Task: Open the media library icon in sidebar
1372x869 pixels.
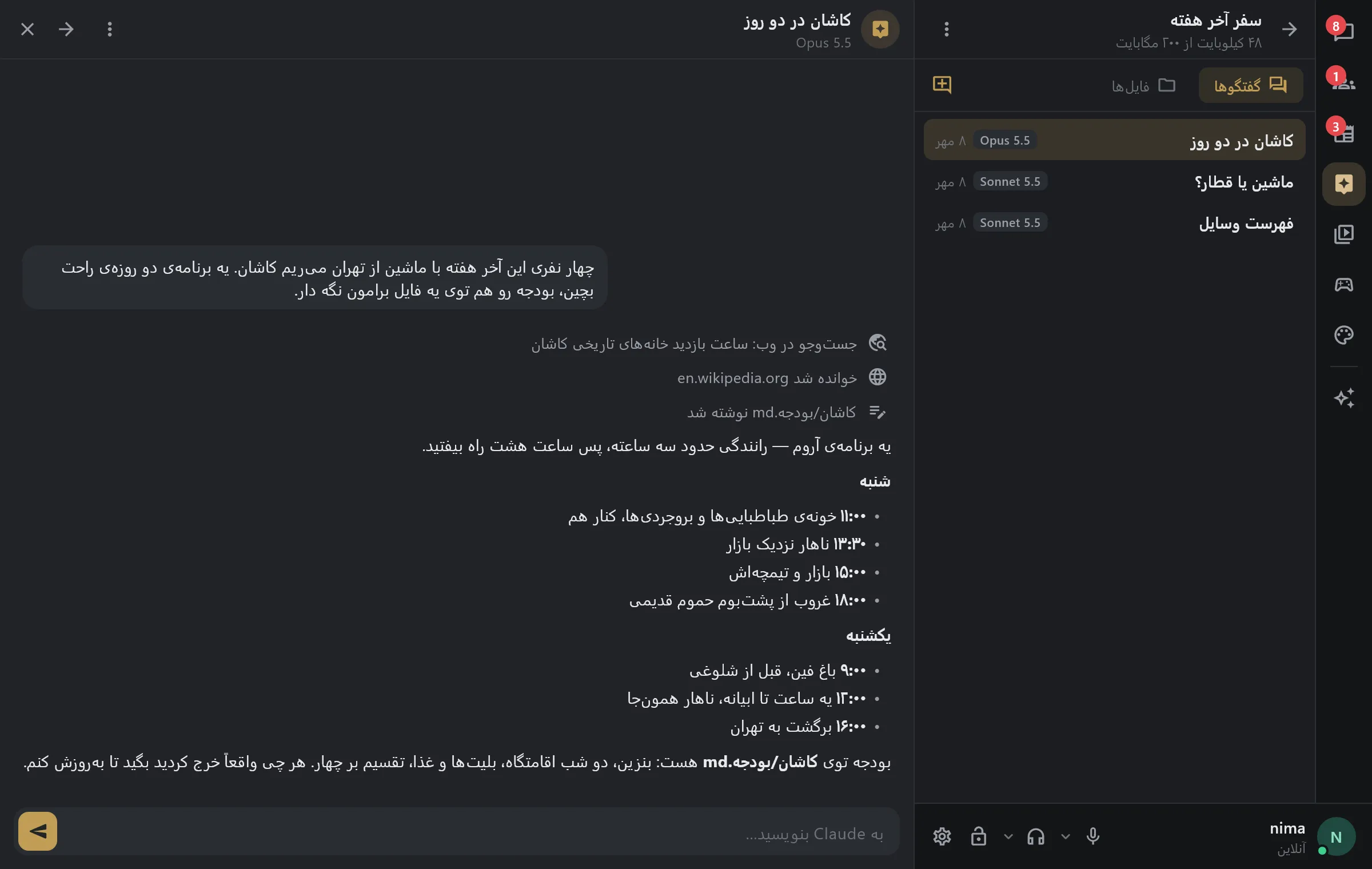Action: 1343,234
